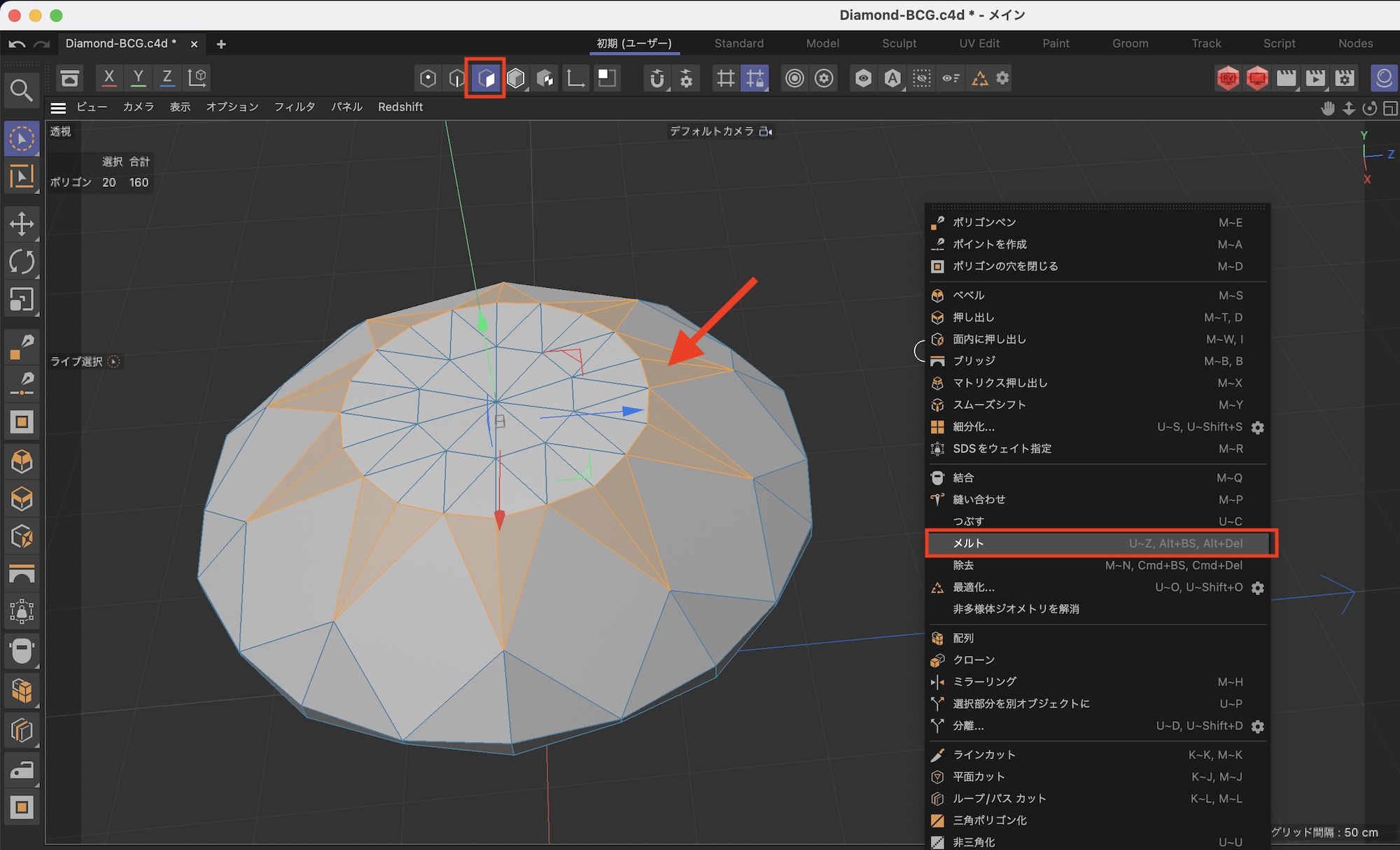Screen dimensions: 1400x850
Task: Toggle X axis lock
Action: 108,78
